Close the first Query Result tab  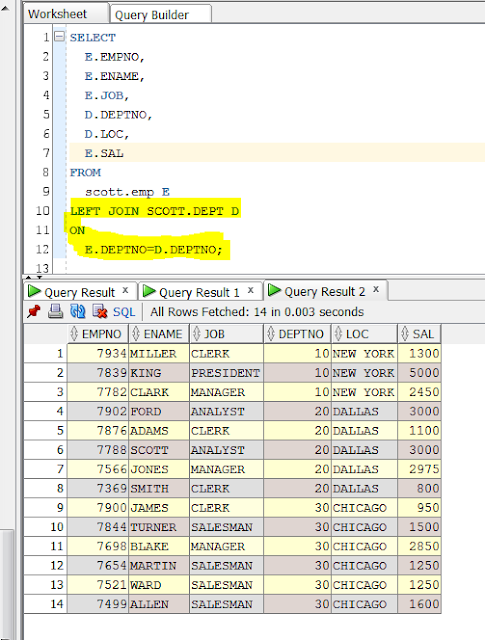pos(125,290)
